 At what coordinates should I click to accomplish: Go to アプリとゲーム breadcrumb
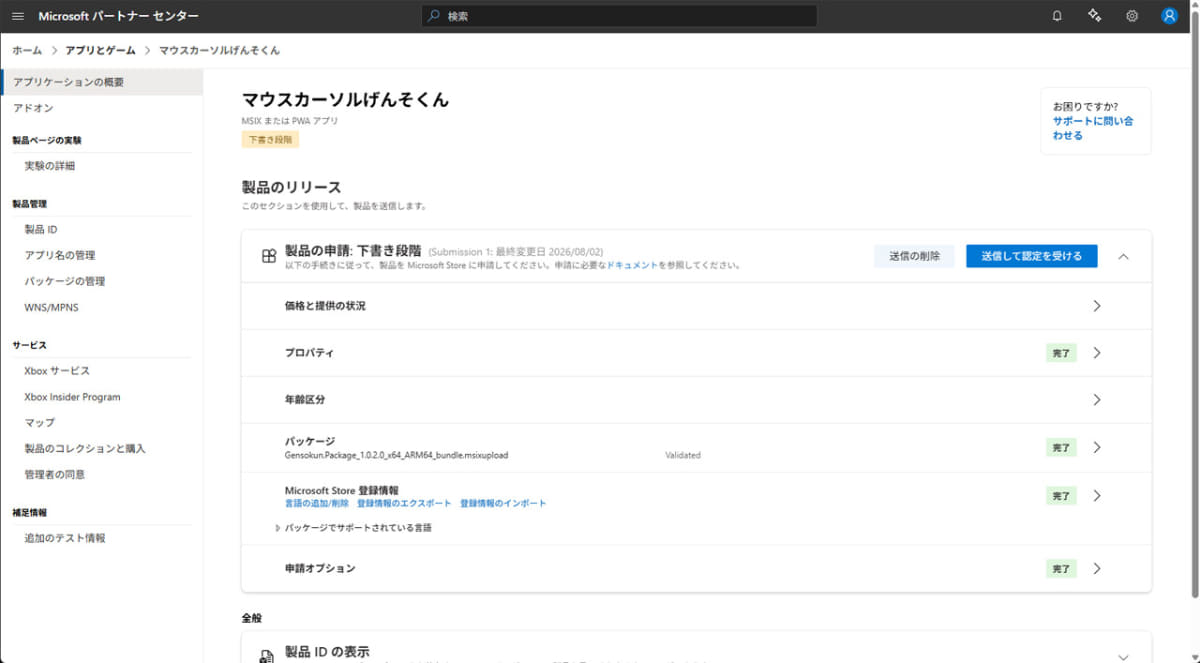[100, 50]
